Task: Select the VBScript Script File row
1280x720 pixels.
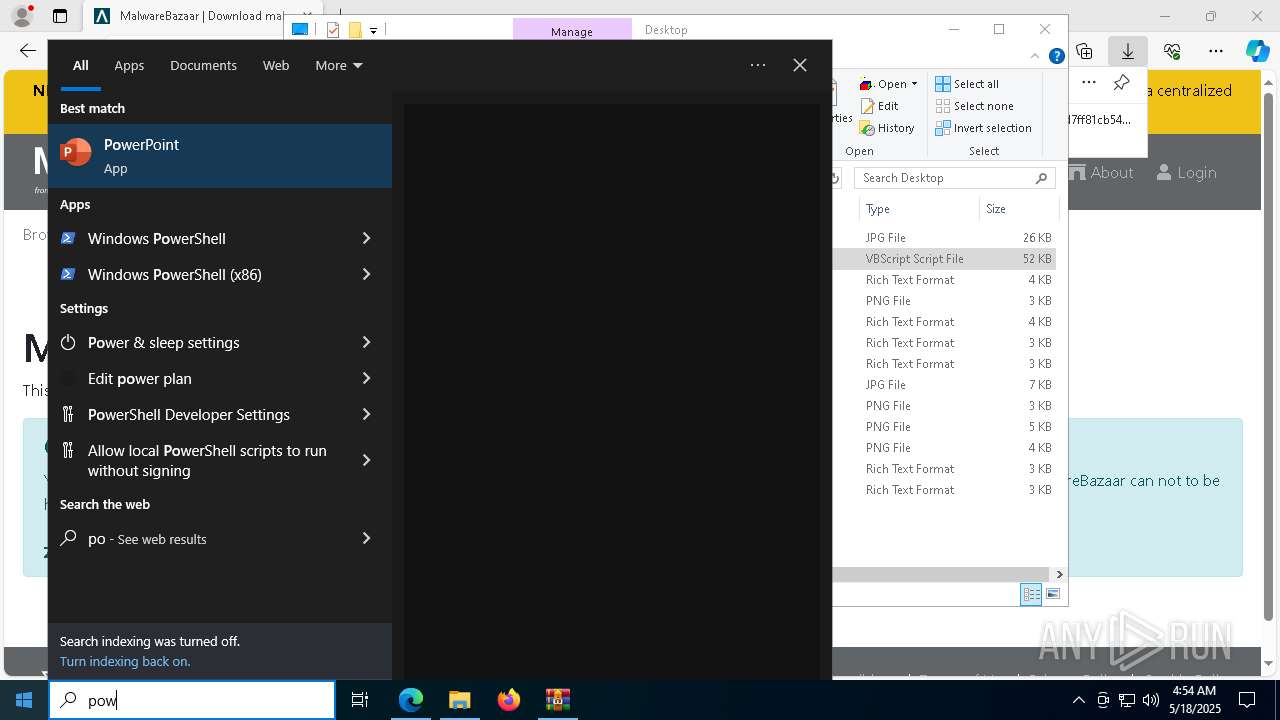Action: click(x=944, y=259)
